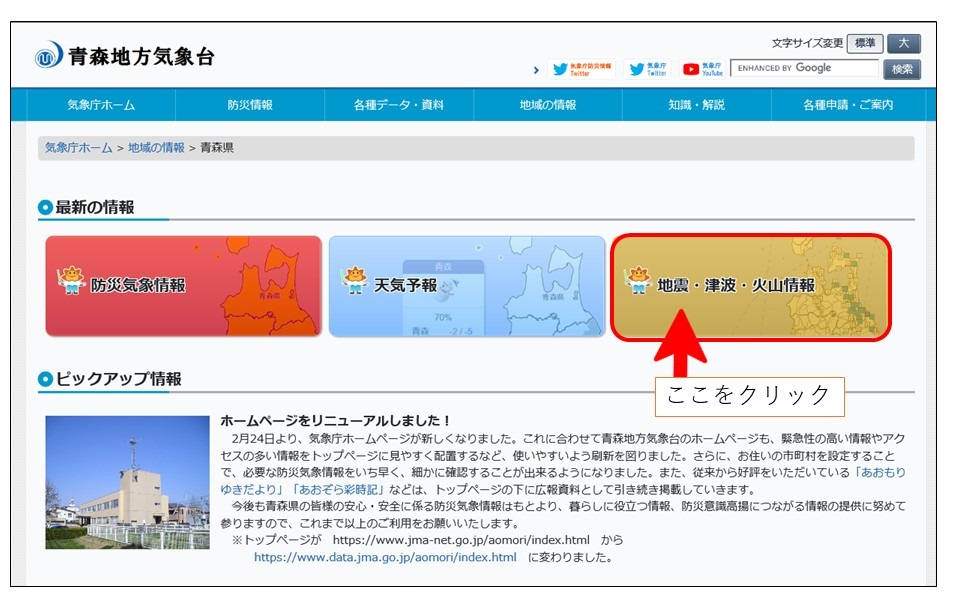Open the 地域の情報 navigation menu item
Viewport: 960px width, 606px height.
click(x=547, y=105)
